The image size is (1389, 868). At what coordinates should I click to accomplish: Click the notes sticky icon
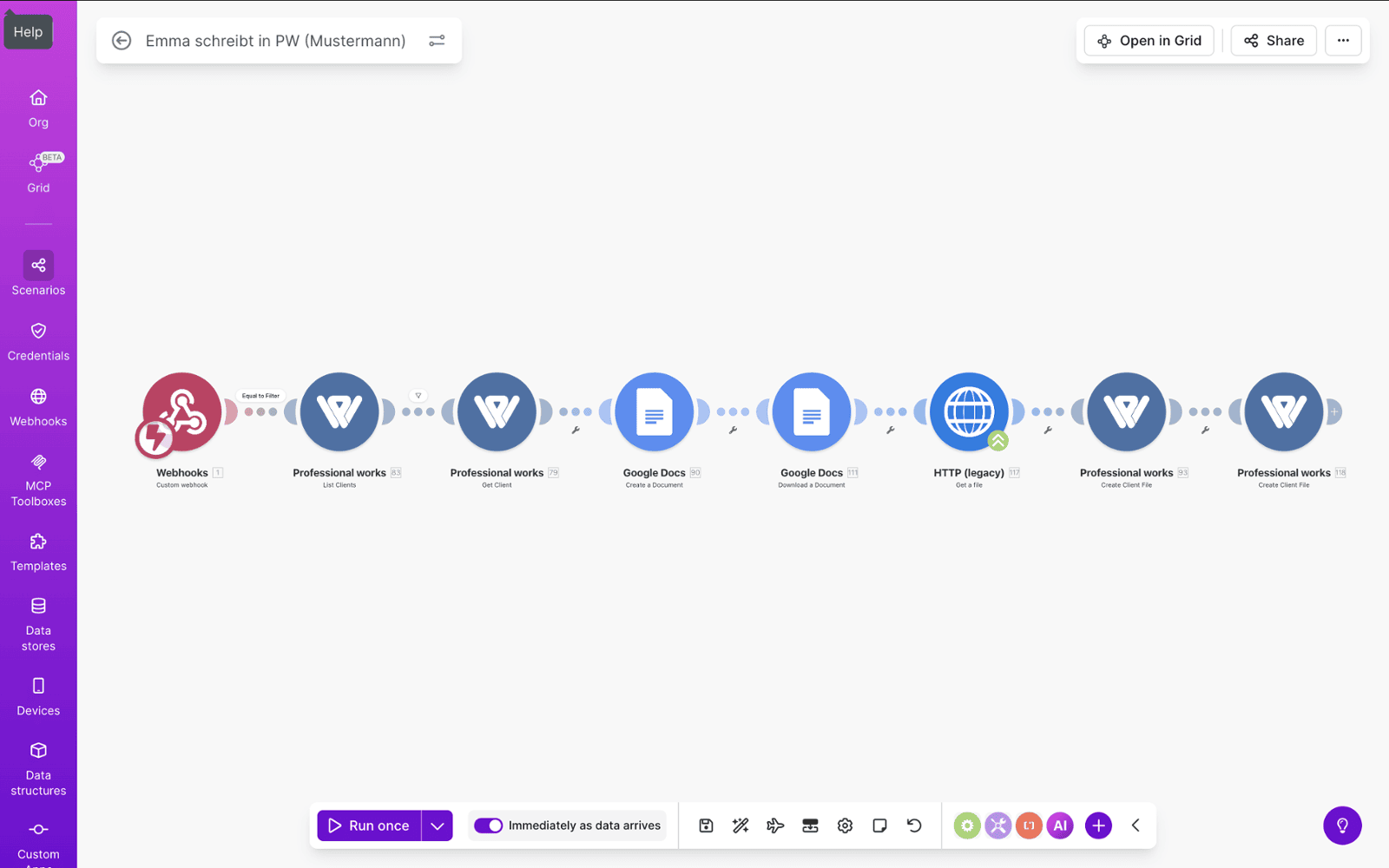(879, 825)
